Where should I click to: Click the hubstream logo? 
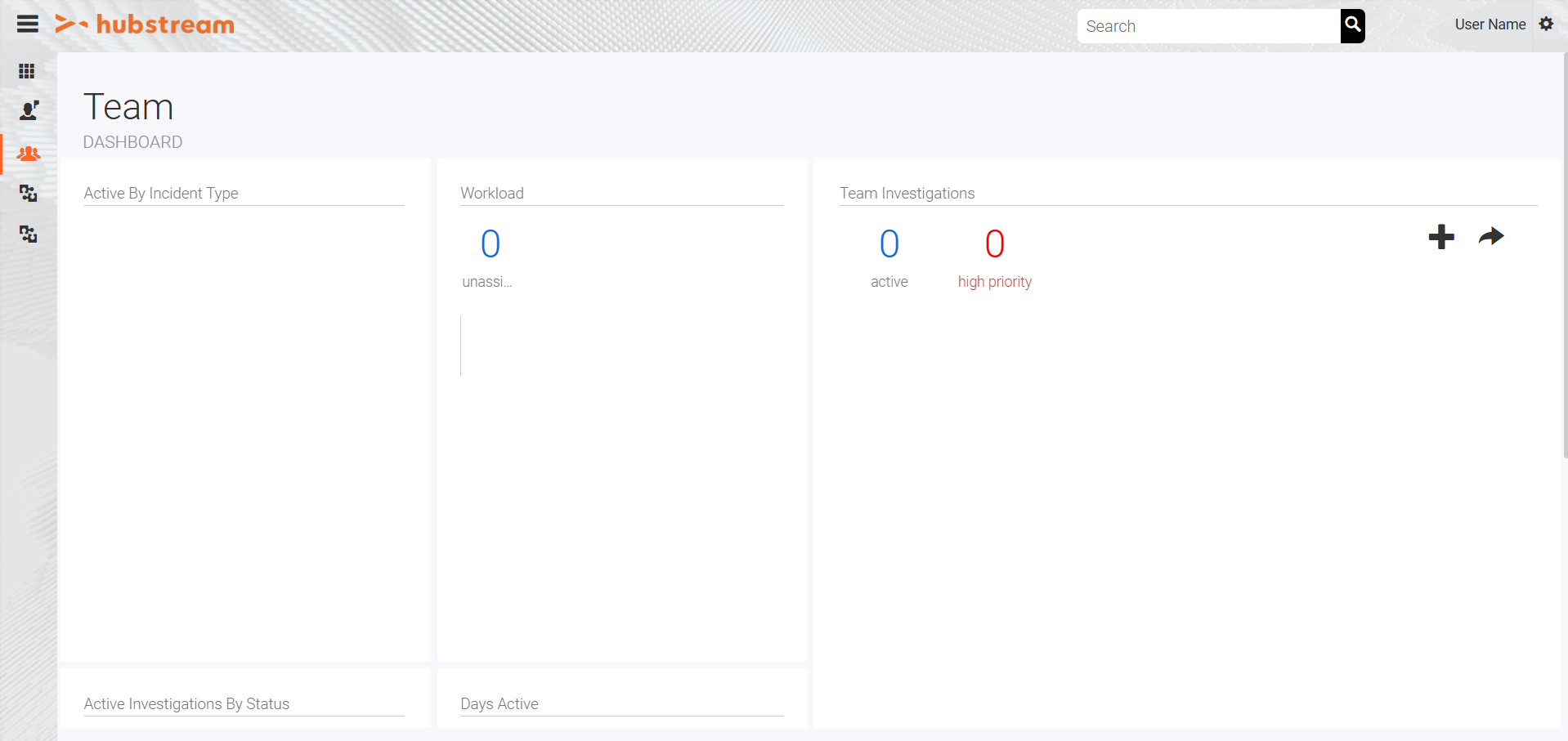[x=144, y=24]
